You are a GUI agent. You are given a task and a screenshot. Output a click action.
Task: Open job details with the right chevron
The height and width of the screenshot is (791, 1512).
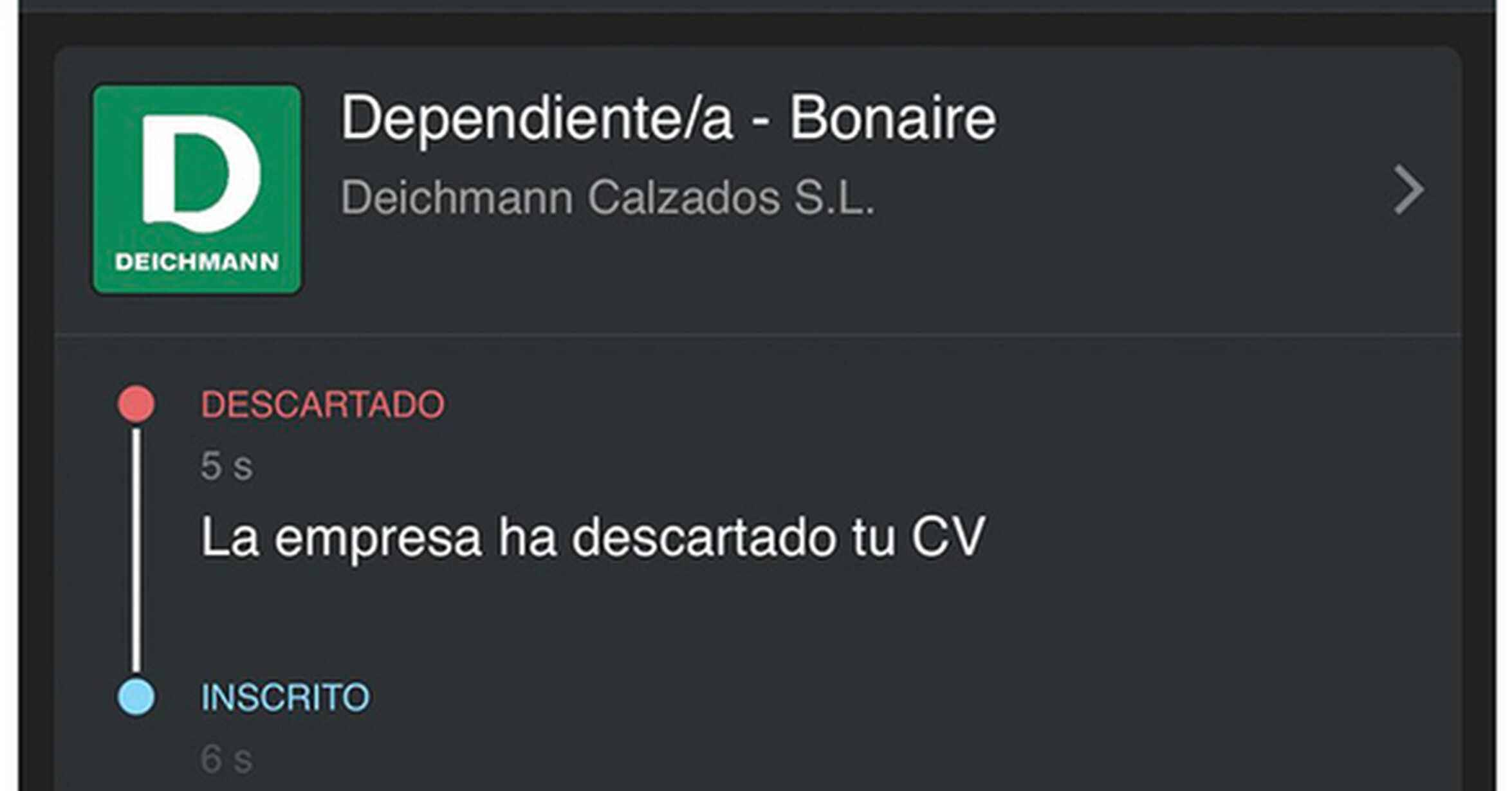coord(1408,190)
